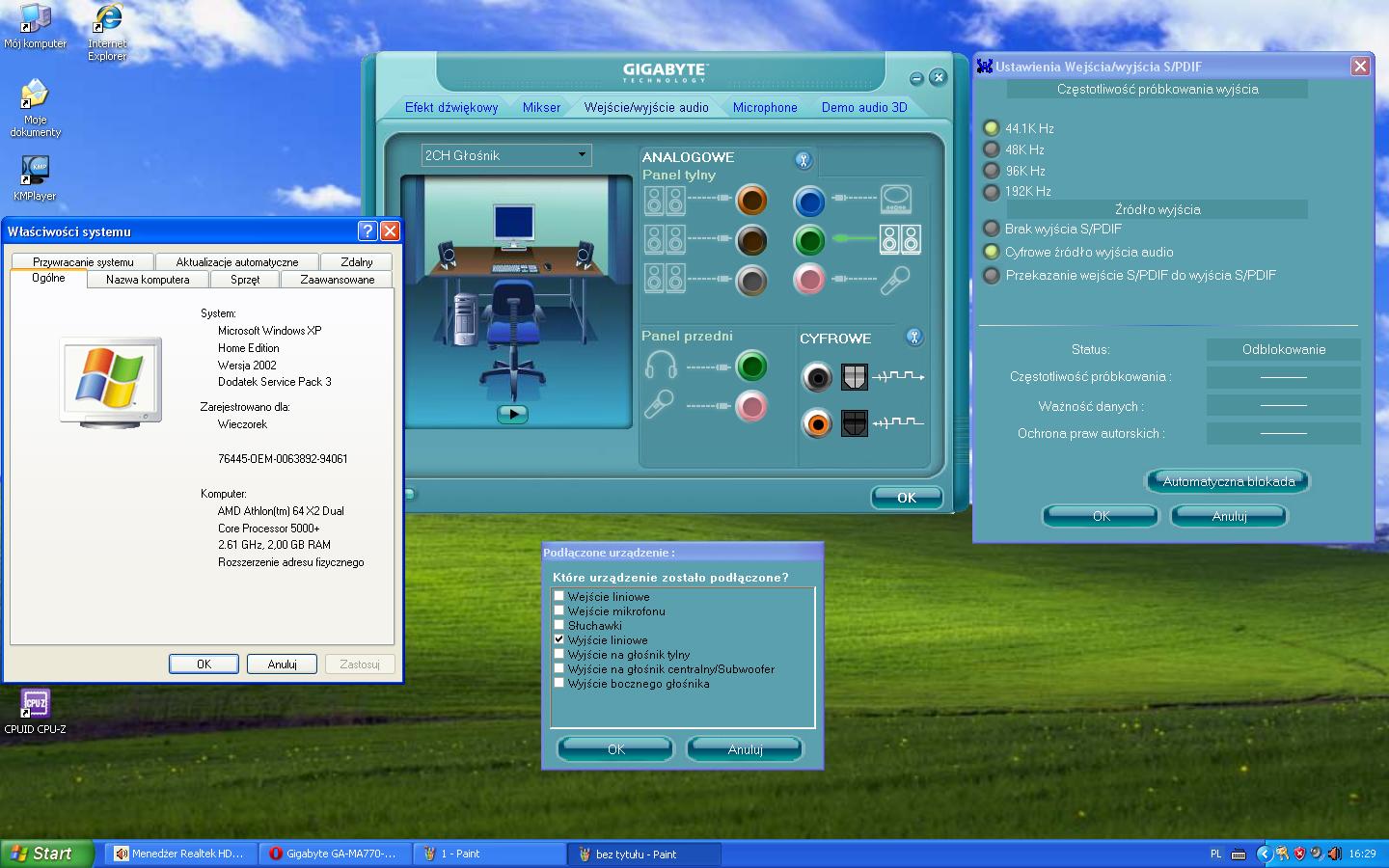Click the pink microphone jack in Panel przedni
Image resolution: width=1389 pixels, height=868 pixels.
coord(751,406)
